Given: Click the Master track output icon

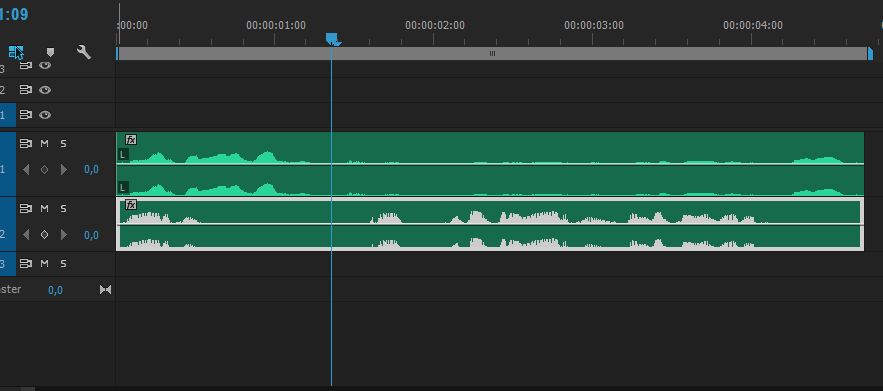Looking at the screenshot, I should click(x=105, y=290).
